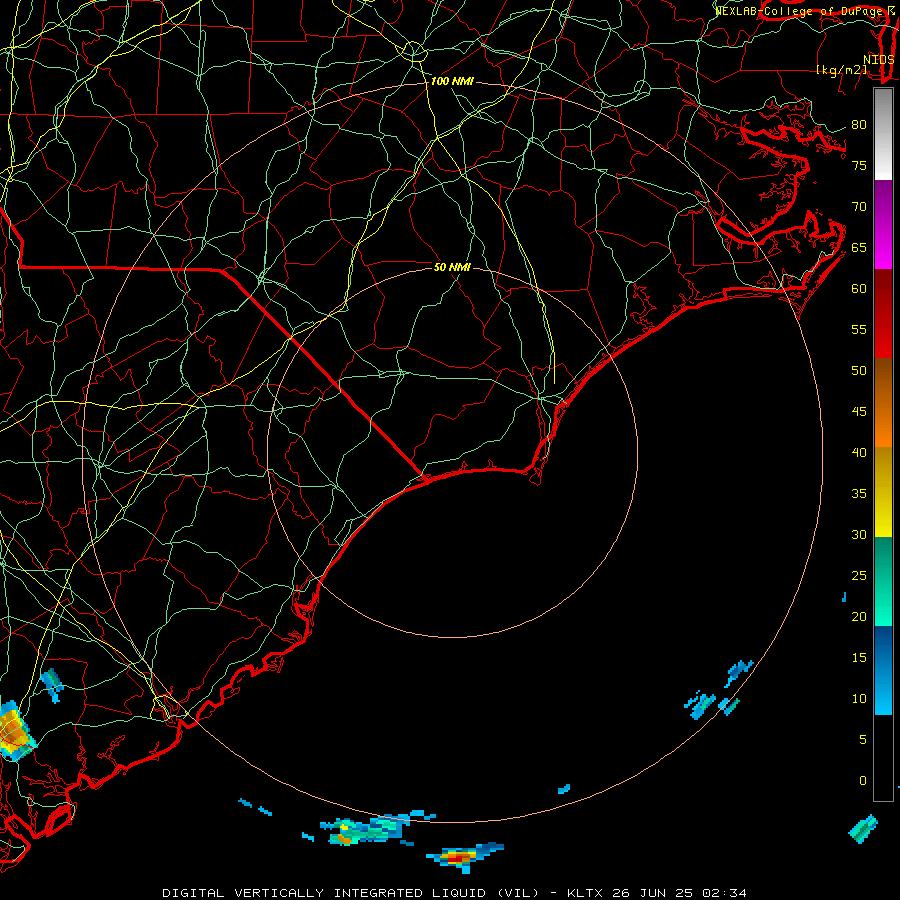Viewport: 900px width, 900px height.
Task: Click the 02:34 time stamp
Action: point(724,893)
